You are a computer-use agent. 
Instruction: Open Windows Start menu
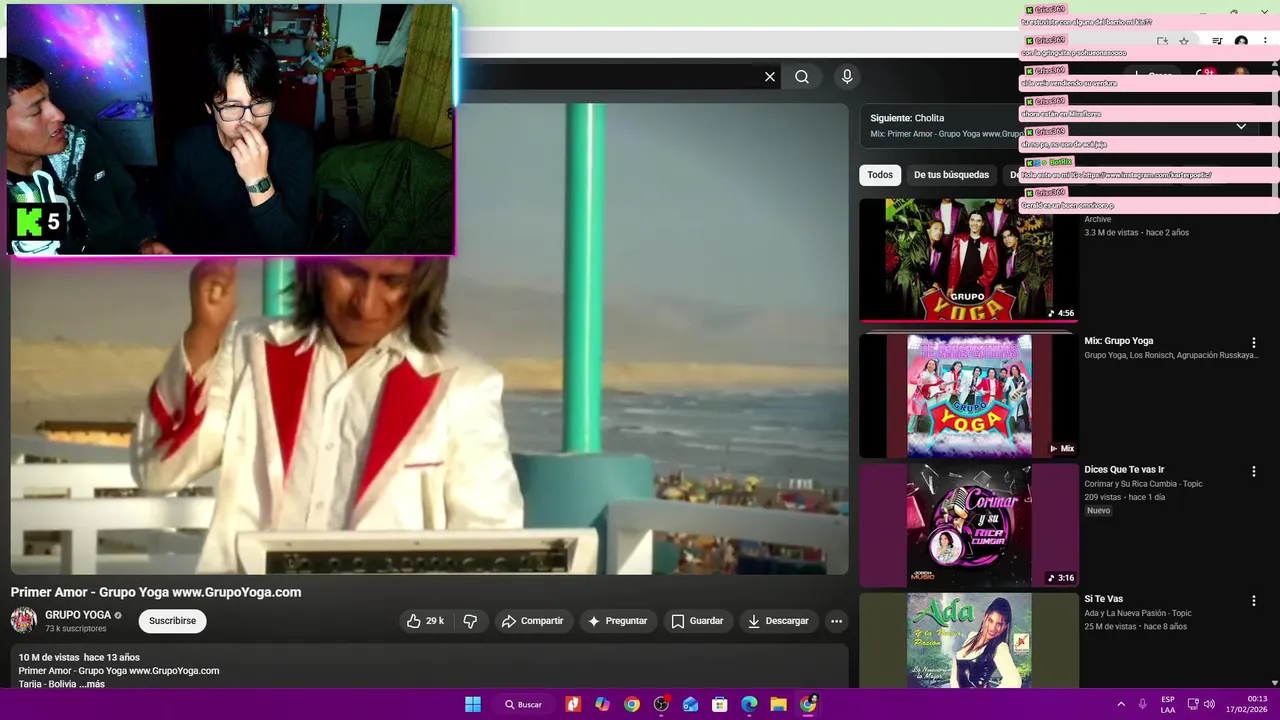click(x=473, y=704)
